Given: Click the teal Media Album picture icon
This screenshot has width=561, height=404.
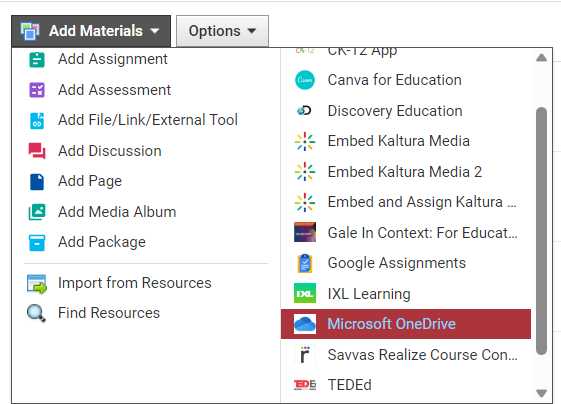Looking at the screenshot, I should tap(37, 212).
